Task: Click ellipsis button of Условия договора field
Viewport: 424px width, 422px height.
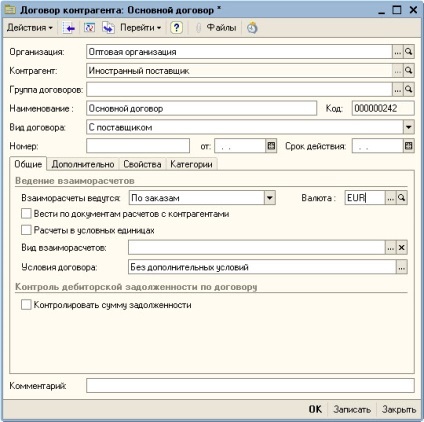Action: 402,267
